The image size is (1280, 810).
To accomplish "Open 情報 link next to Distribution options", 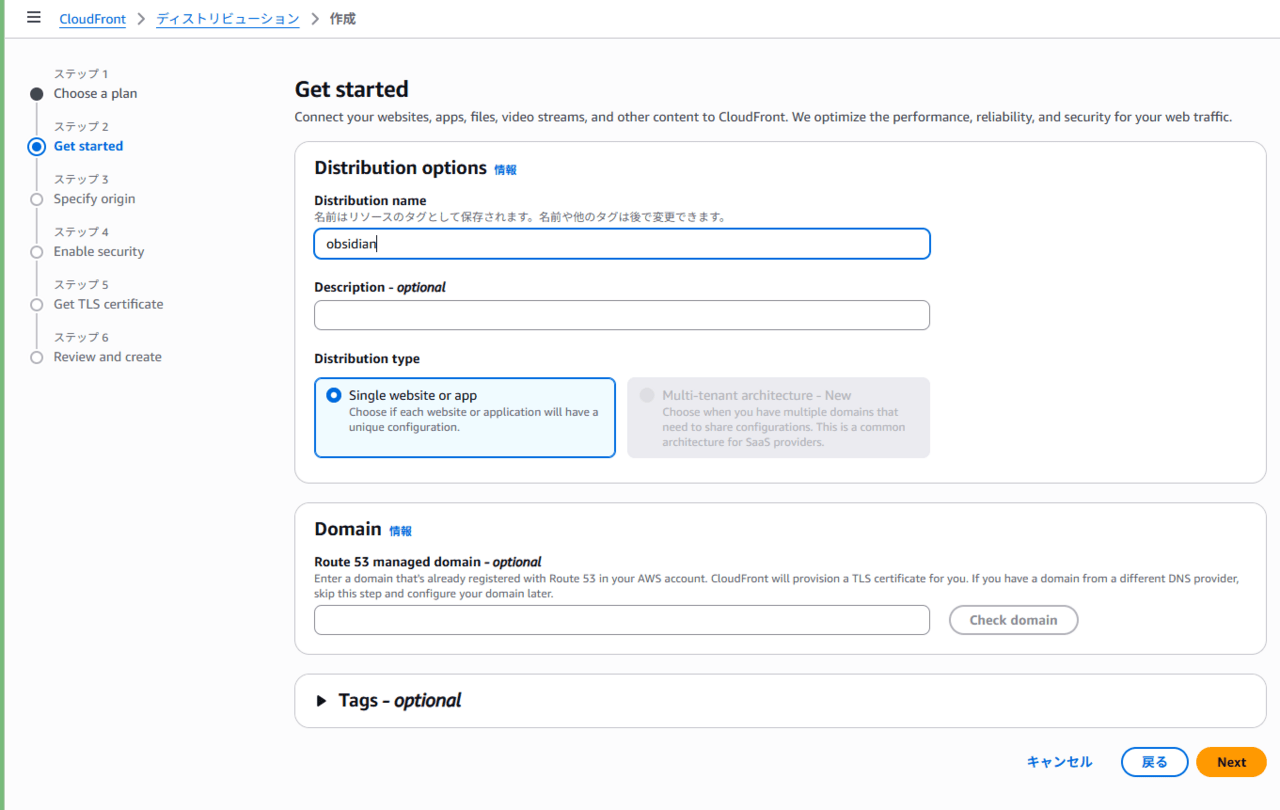I will [505, 170].
